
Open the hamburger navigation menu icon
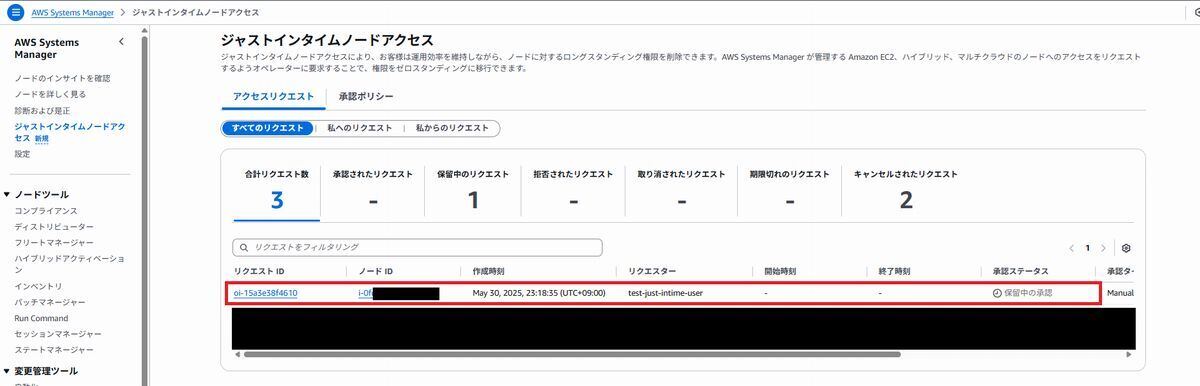15,12
